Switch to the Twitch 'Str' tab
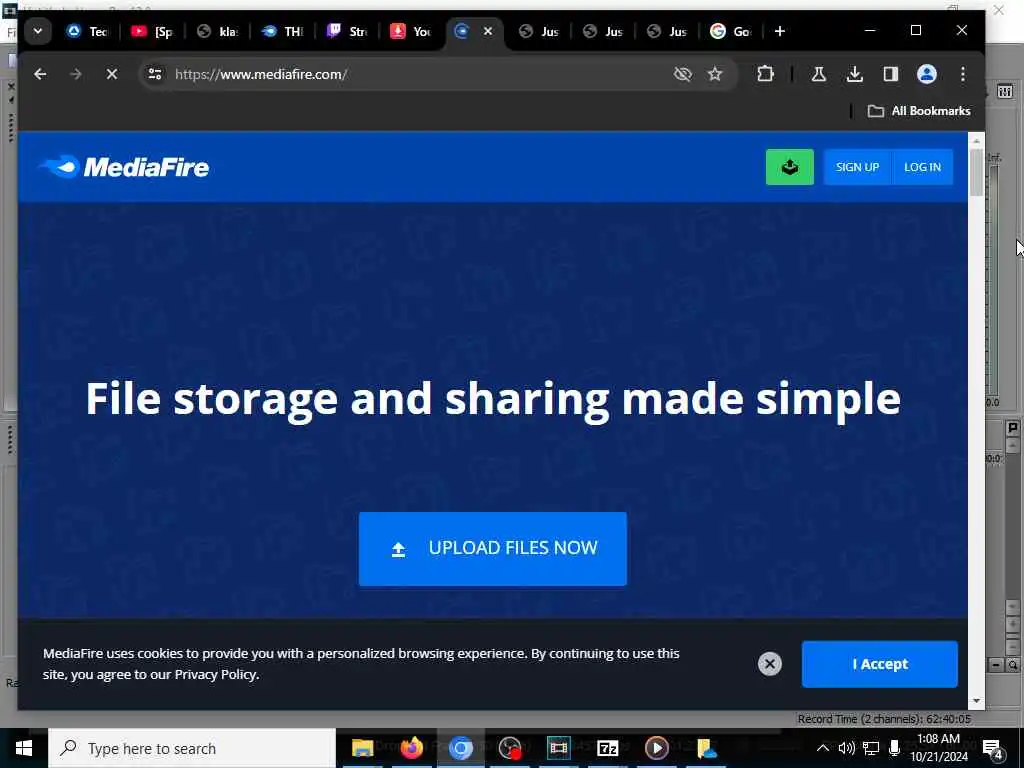Viewport: 1024px width, 768px height. 347,31
